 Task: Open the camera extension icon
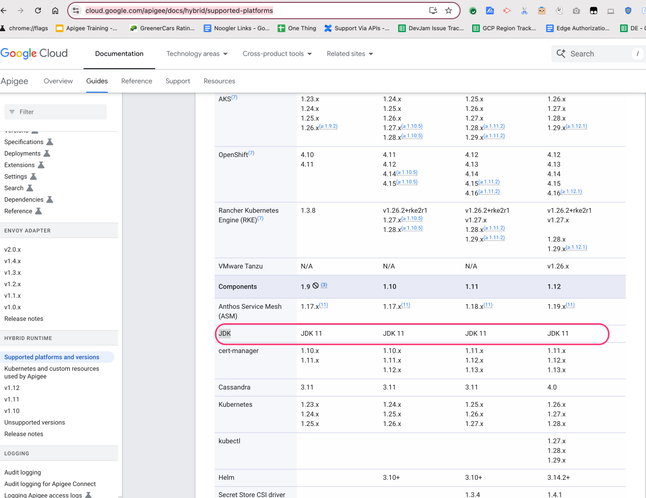pos(576,11)
